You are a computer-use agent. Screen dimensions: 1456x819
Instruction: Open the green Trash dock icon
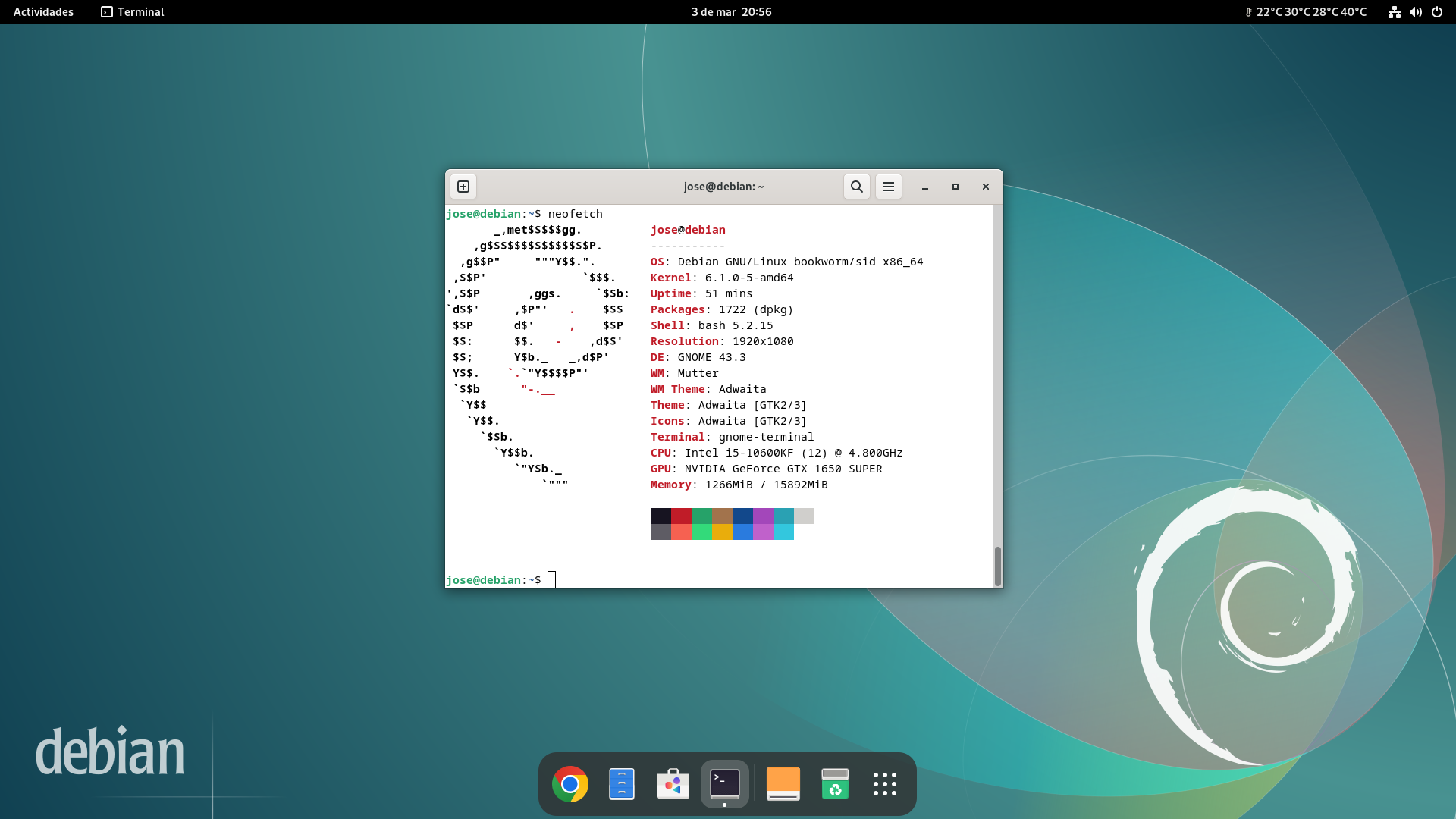835,784
